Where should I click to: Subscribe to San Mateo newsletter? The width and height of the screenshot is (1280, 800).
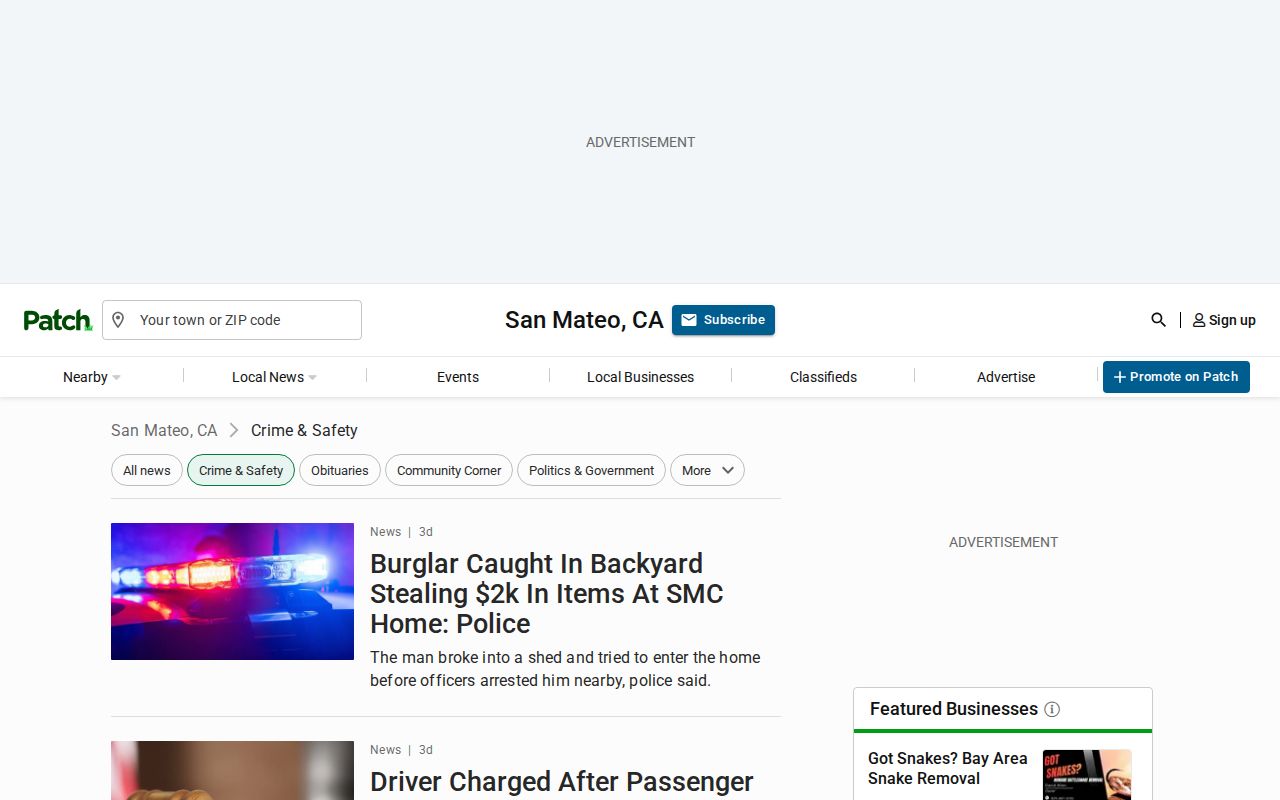pyautogui.click(x=723, y=320)
